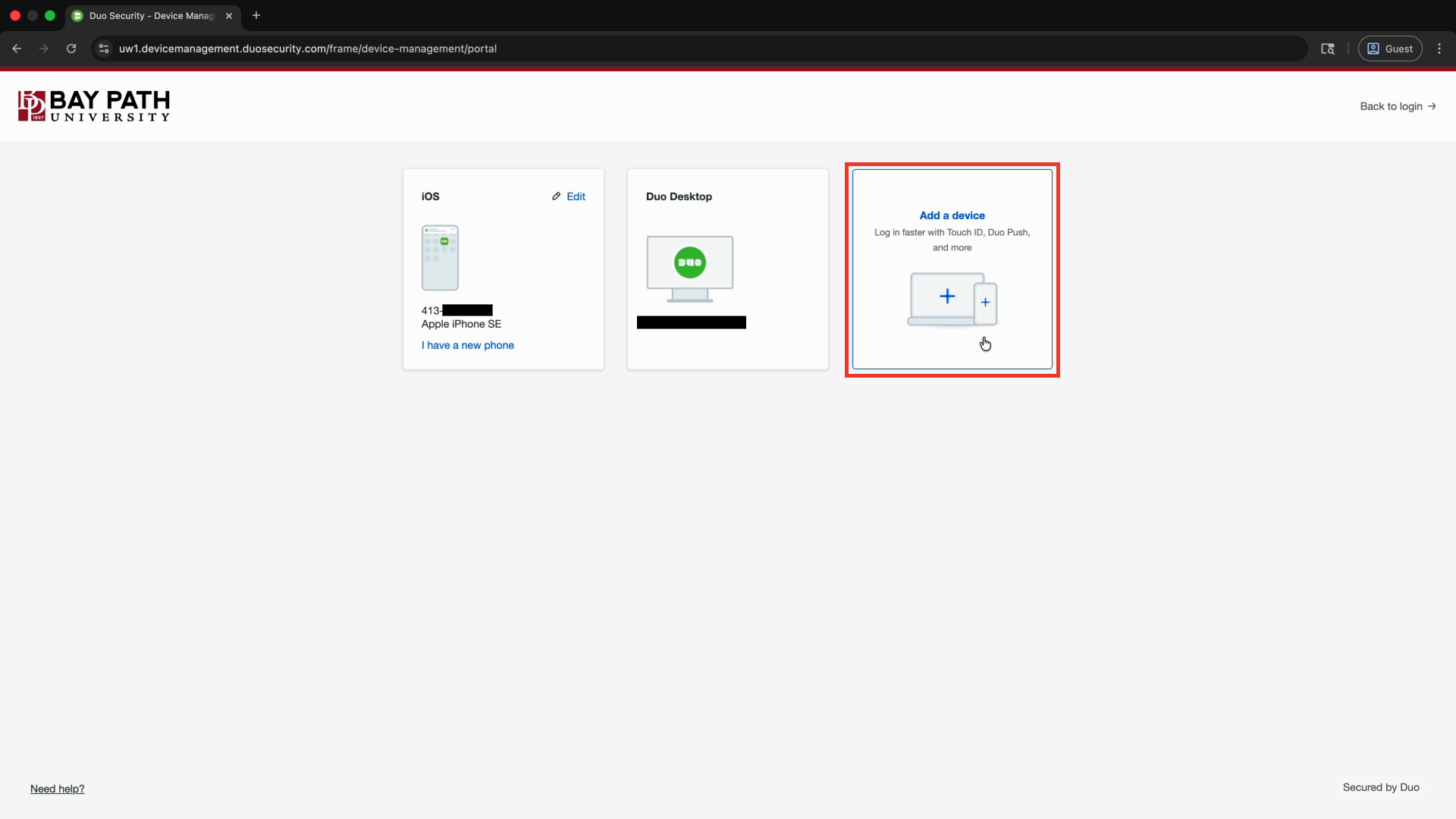Open a new browser tab

(x=256, y=15)
